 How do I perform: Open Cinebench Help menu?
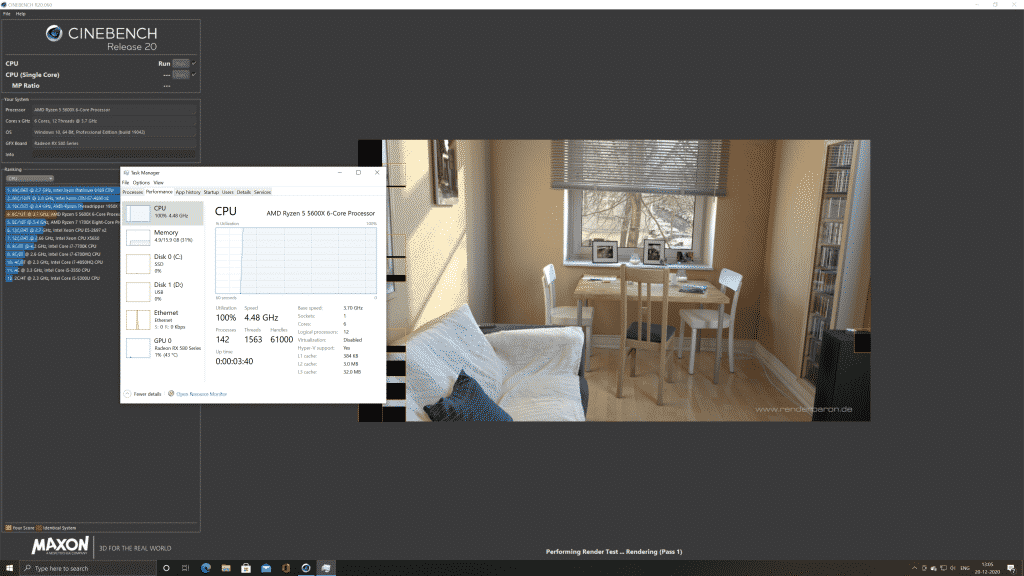click(x=20, y=14)
